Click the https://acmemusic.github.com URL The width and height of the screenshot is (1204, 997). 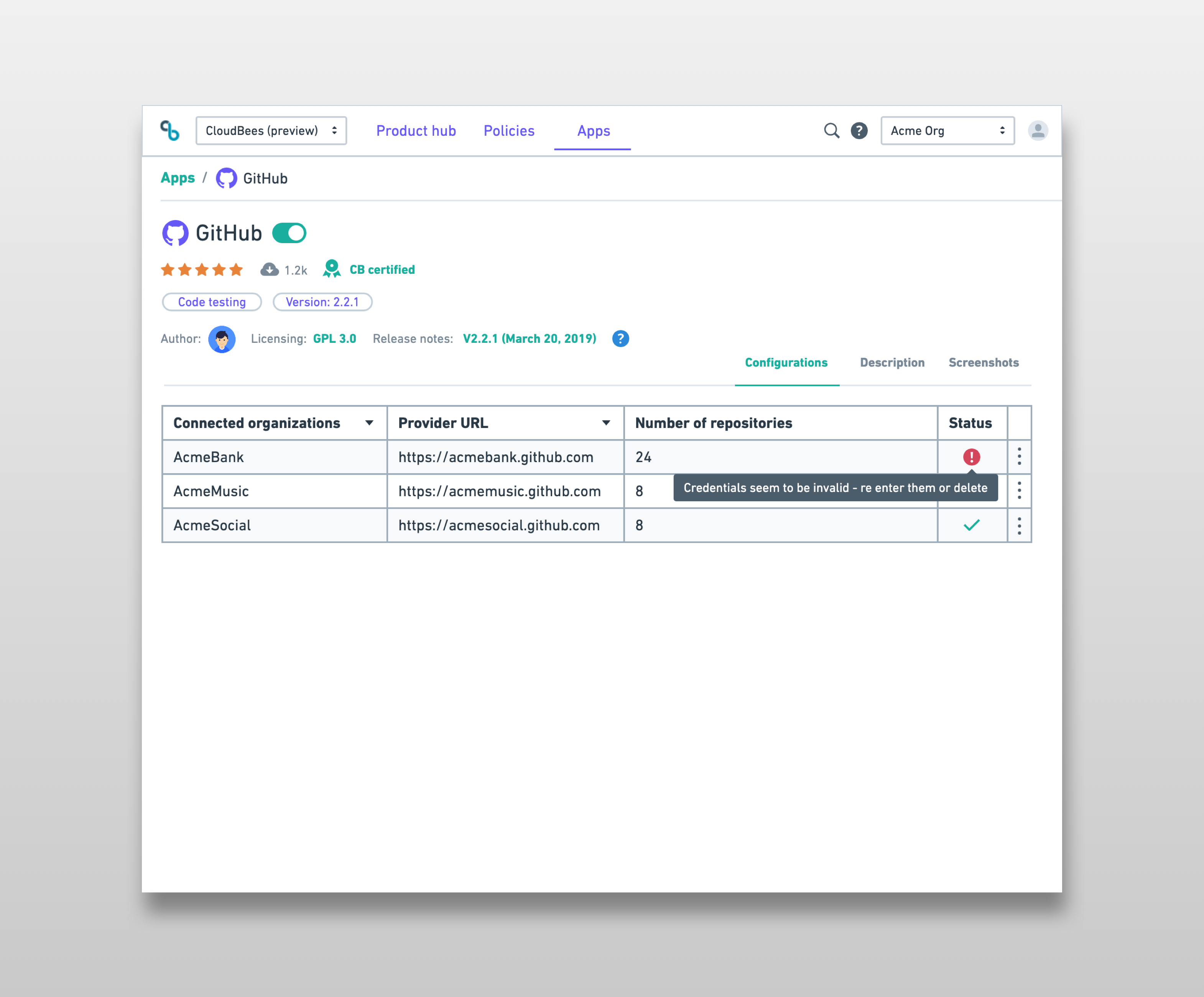(x=499, y=491)
